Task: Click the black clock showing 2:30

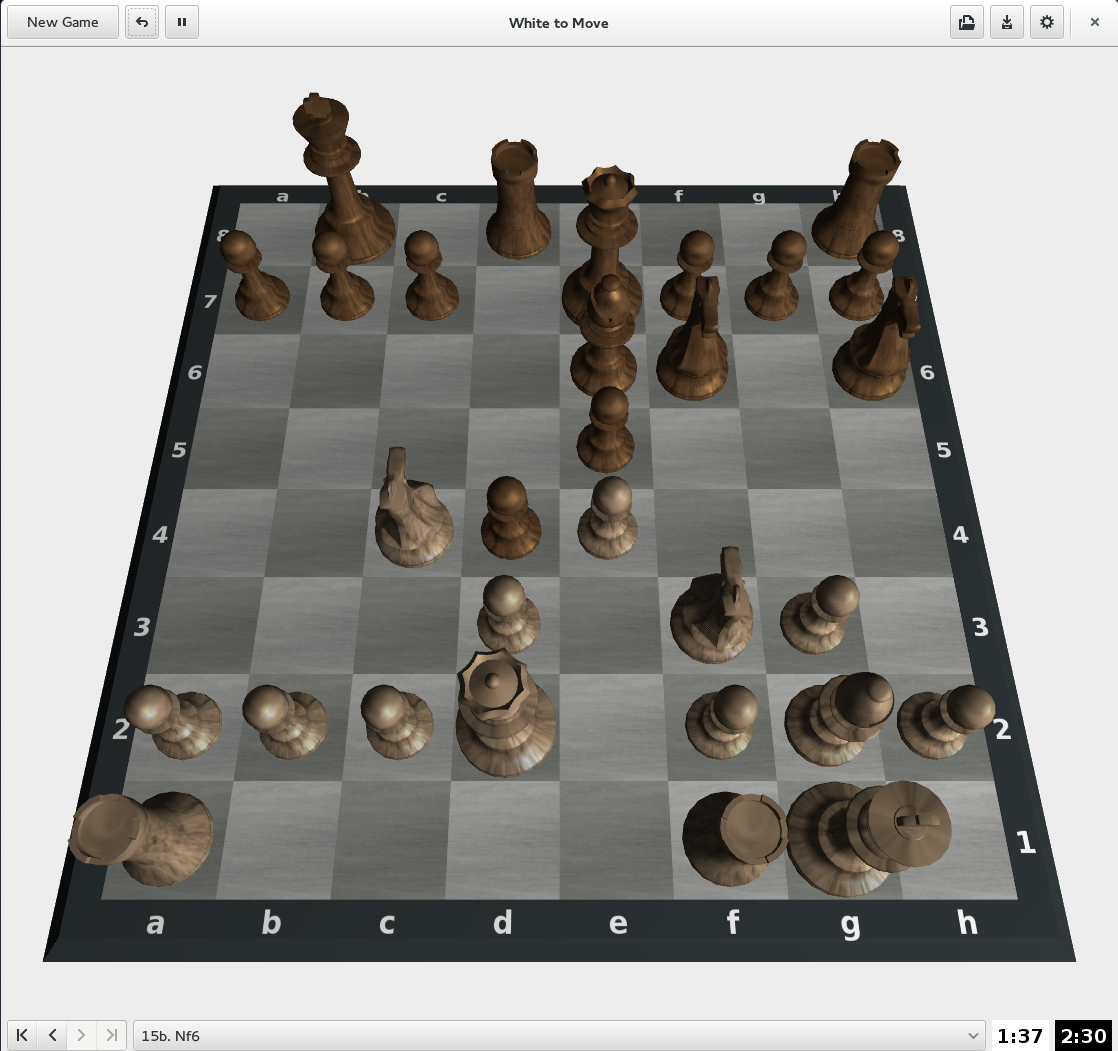Action: [x=1083, y=1035]
